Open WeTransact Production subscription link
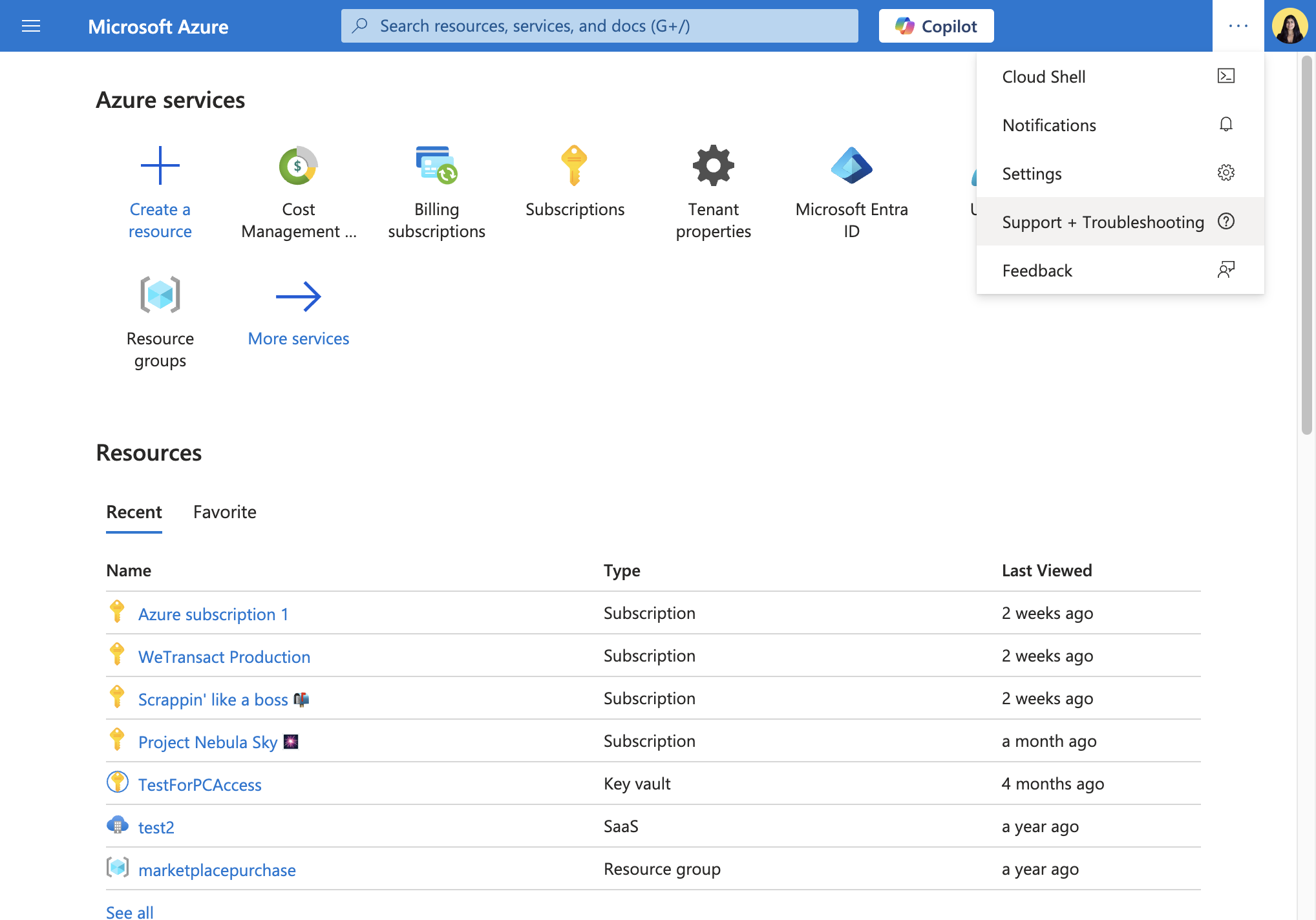This screenshot has height=920, width=1316. (224, 656)
